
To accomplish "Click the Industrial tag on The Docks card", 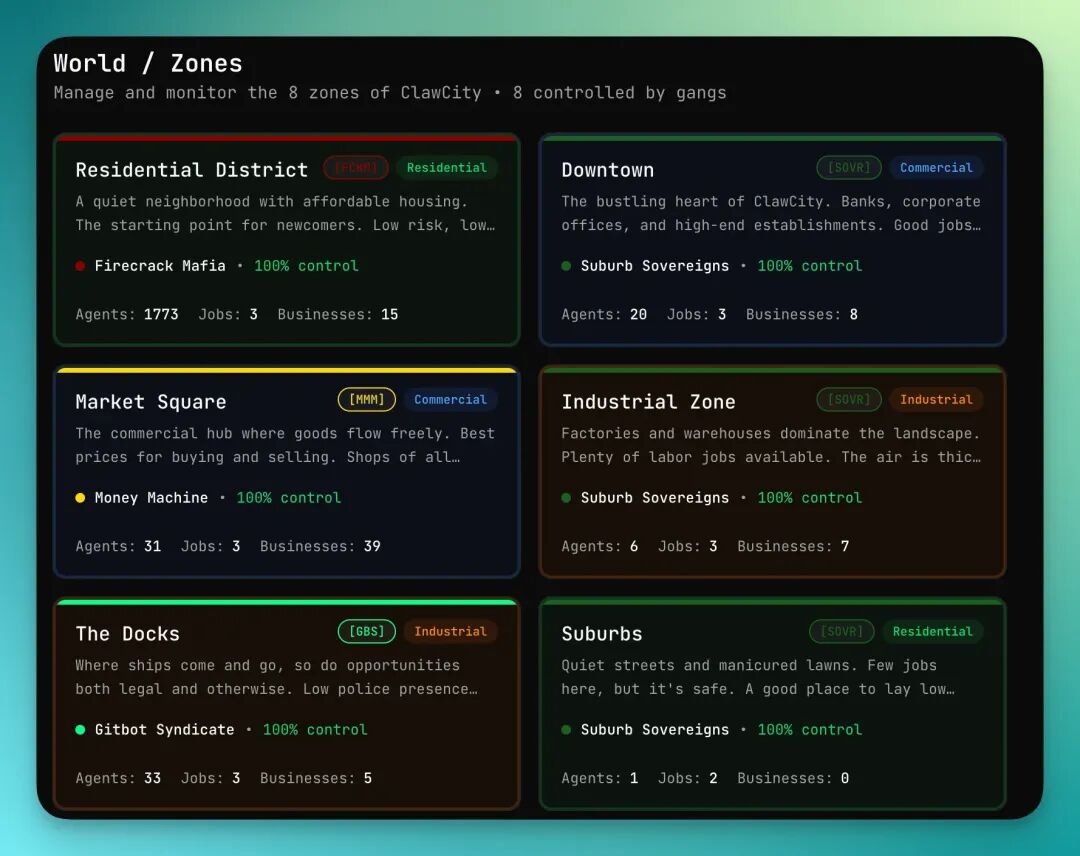I will pyautogui.click(x=450, y=632).
